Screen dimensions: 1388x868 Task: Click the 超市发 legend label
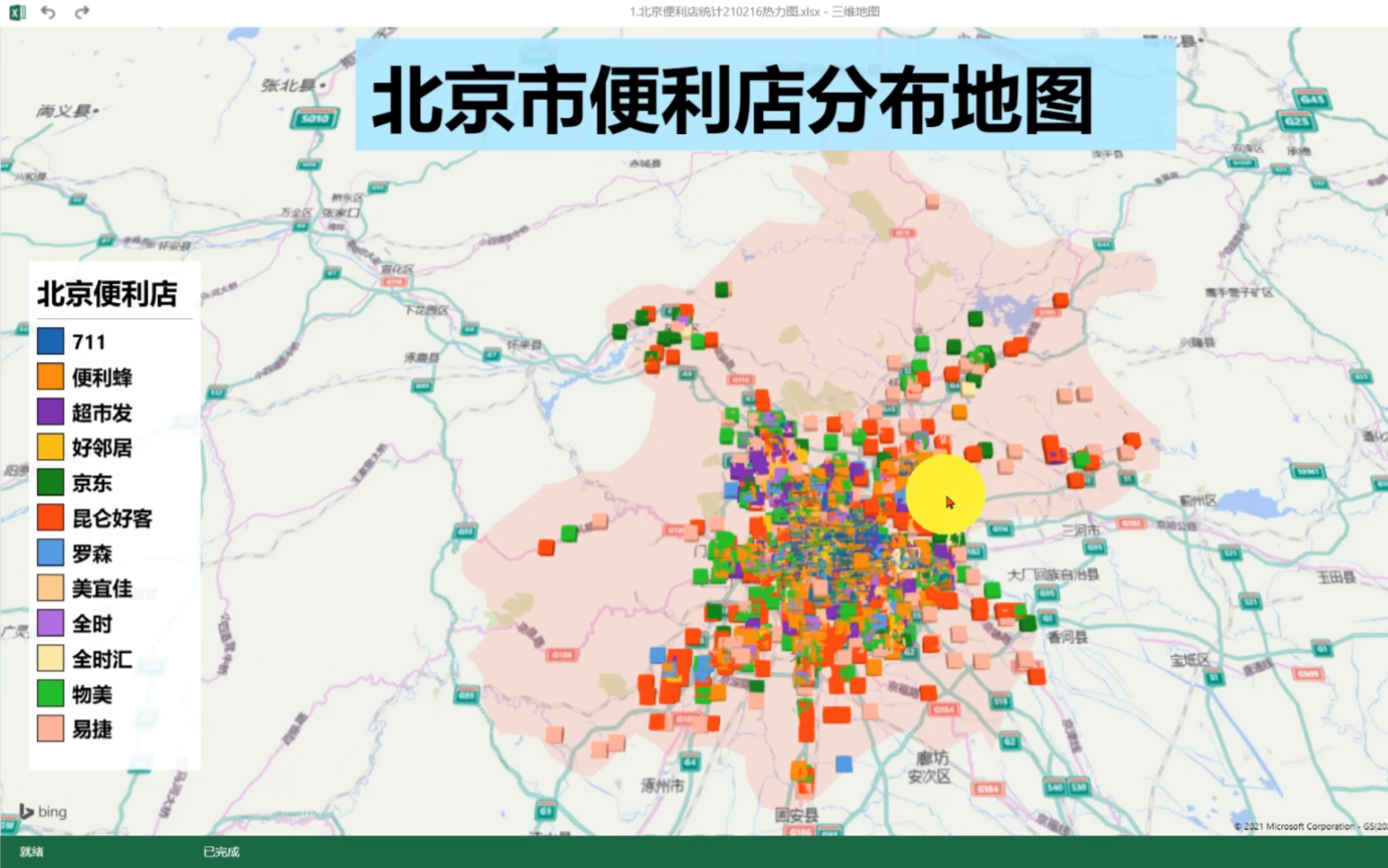tap(102, 412)
